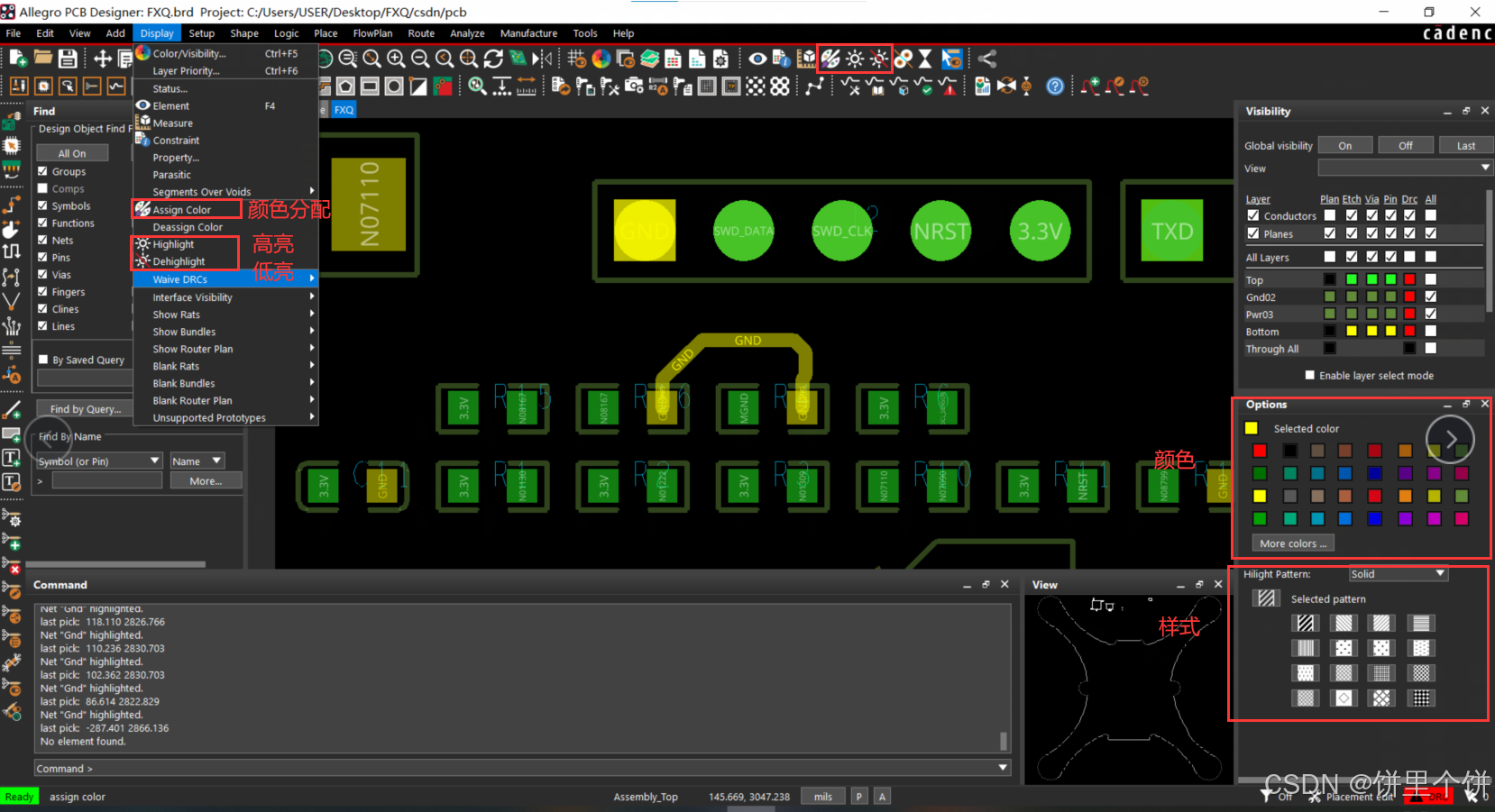Click the FXQ design tab
Image resolution: width=1495 pixels, height=812 pixels.
pyautogui.click(x=344, y=110)
